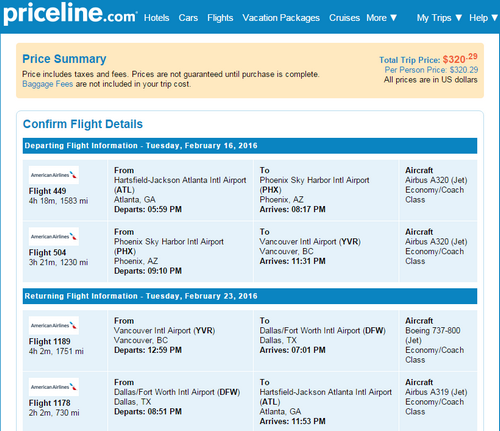Screen dimensions: 500x431
Task: Click the Confirm Flight Details heading
Action: pos(83,124)
